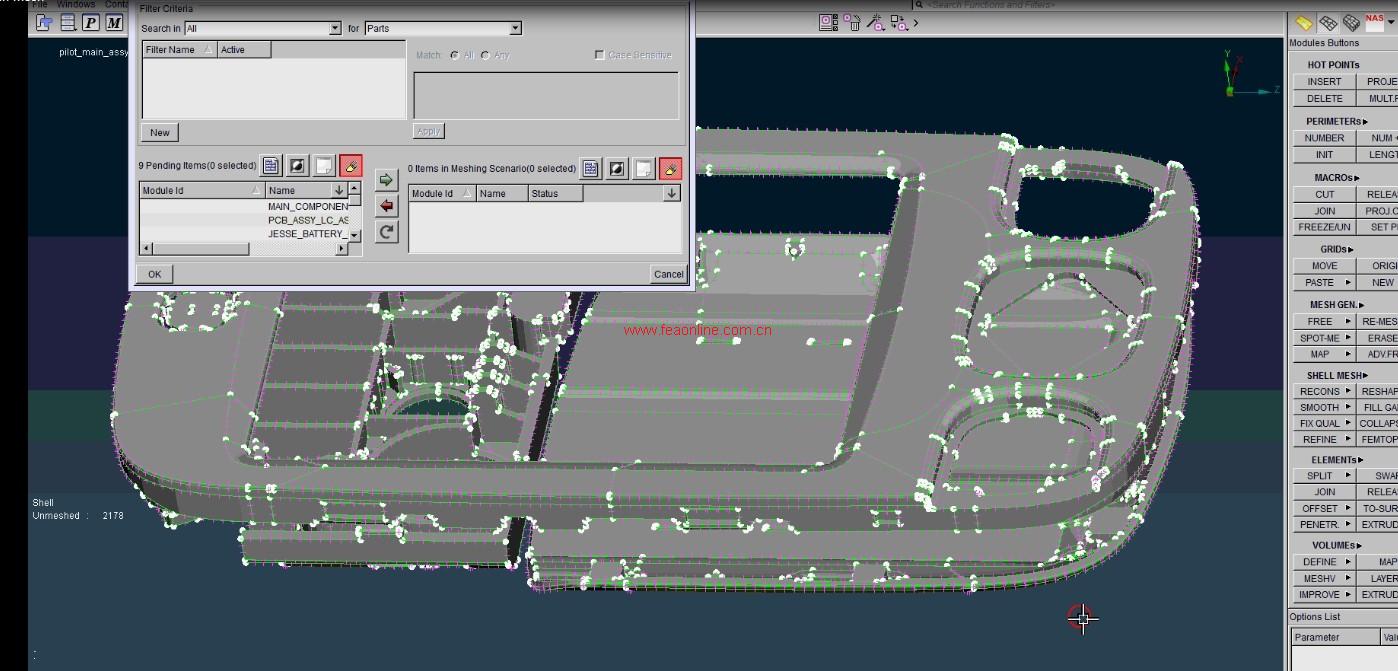The width and height of the screenshot is (1398, 671).
Task: Click the red-highlighted clear icon above Pending Items
Action: click(350, 166)
